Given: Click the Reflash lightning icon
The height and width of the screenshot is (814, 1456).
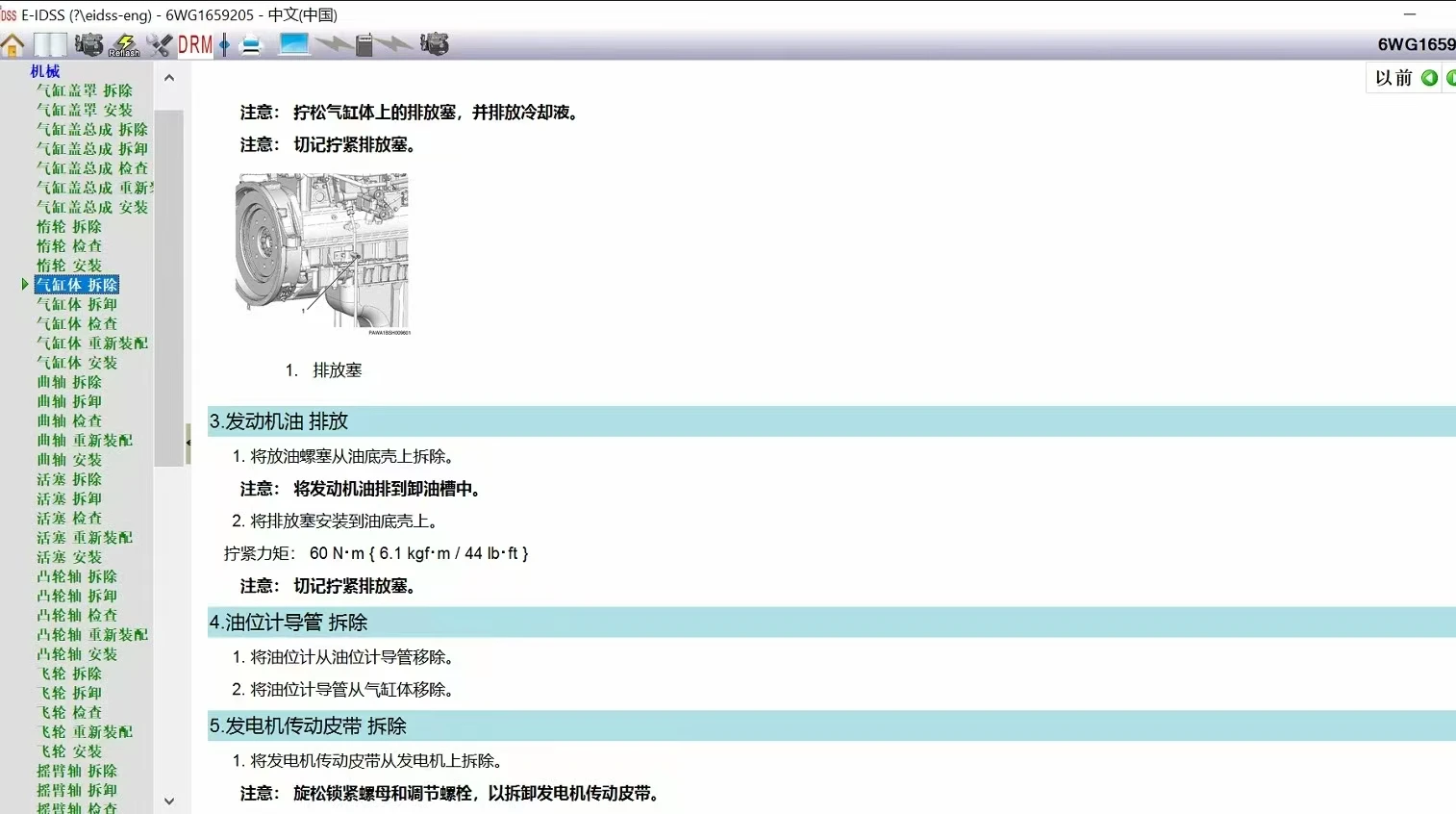Looking at the screenshot, I should pyautogui.click(x=123, y=42).
